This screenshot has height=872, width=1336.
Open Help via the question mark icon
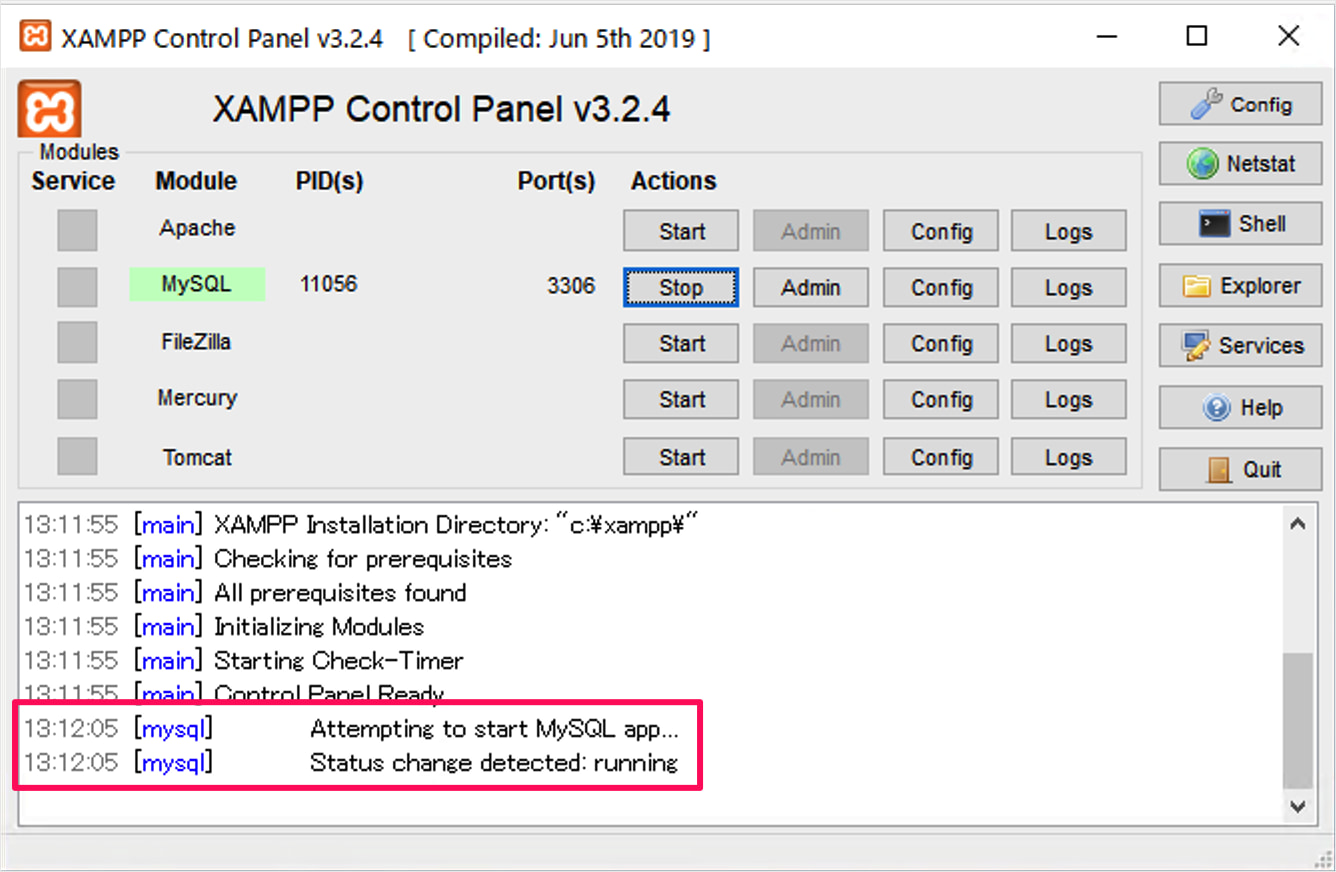coord(1240,407)
